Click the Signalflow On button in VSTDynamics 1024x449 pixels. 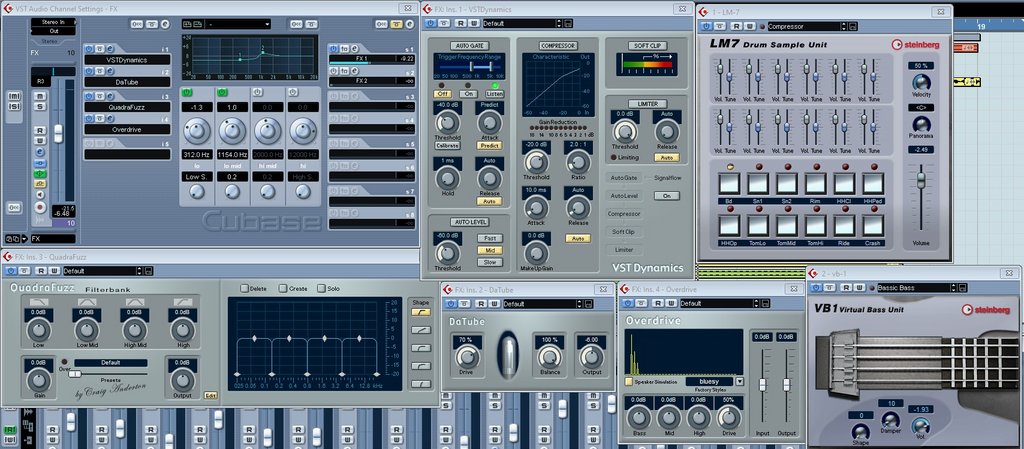pyautogui.click(x=667, y=196)
